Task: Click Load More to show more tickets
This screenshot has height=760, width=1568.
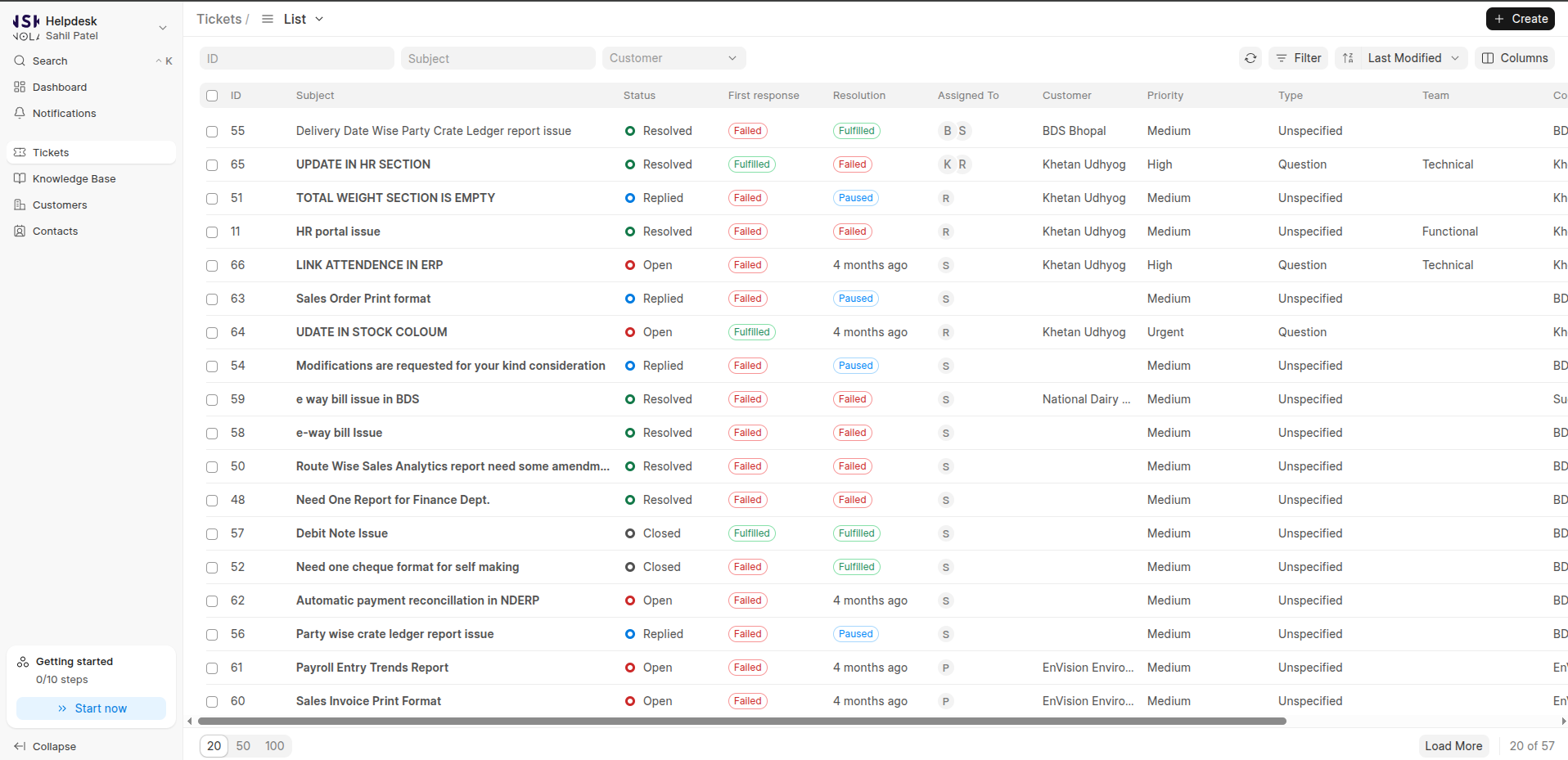Action: tap(1453, 745)
